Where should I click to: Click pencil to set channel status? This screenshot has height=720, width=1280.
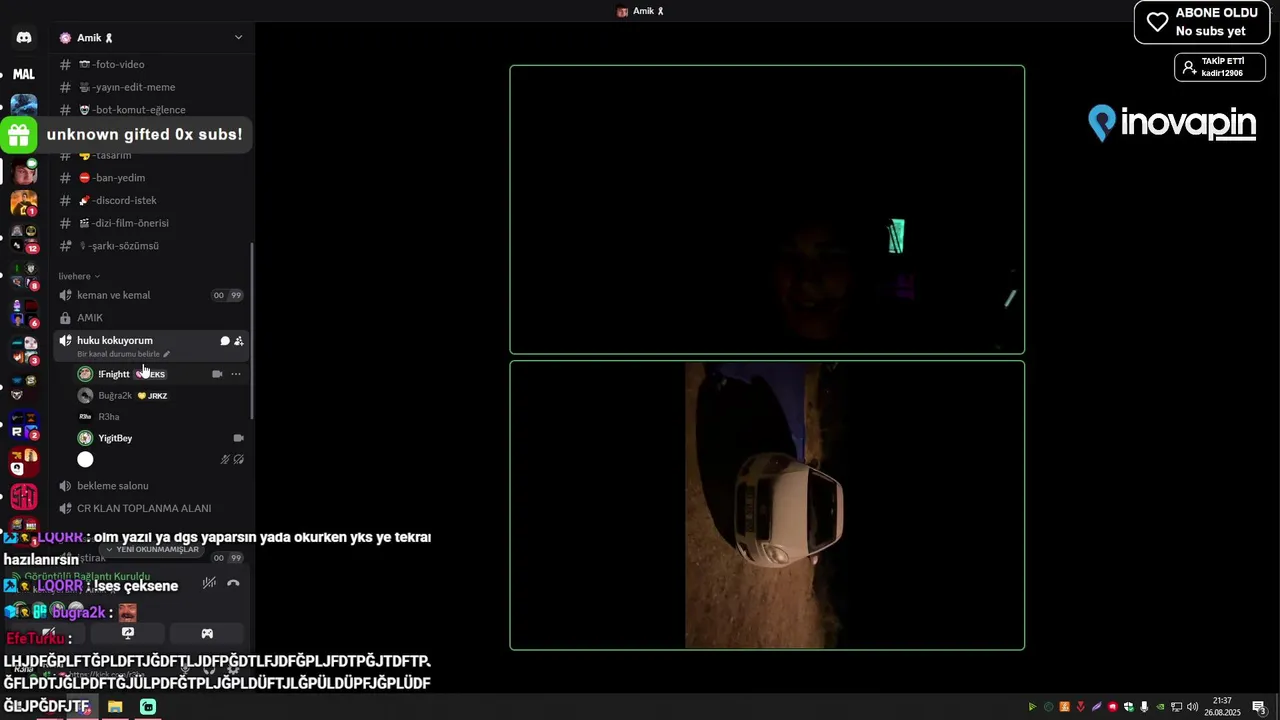tap(167, 354)
